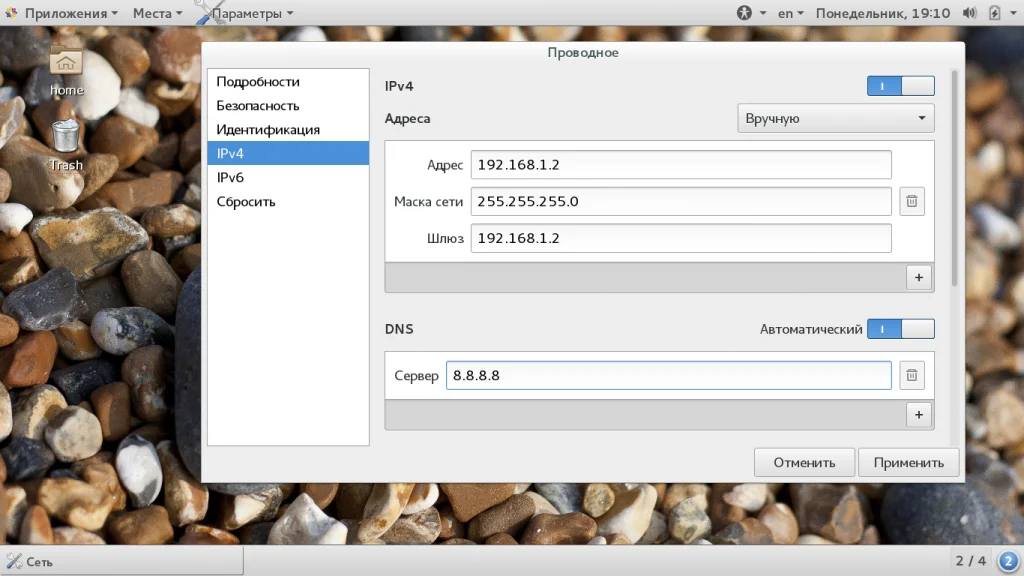The height and width of the screenshot is (576, 1024).
Task: Add new DNS server with plus button
Action: click(x=918, y=414)
